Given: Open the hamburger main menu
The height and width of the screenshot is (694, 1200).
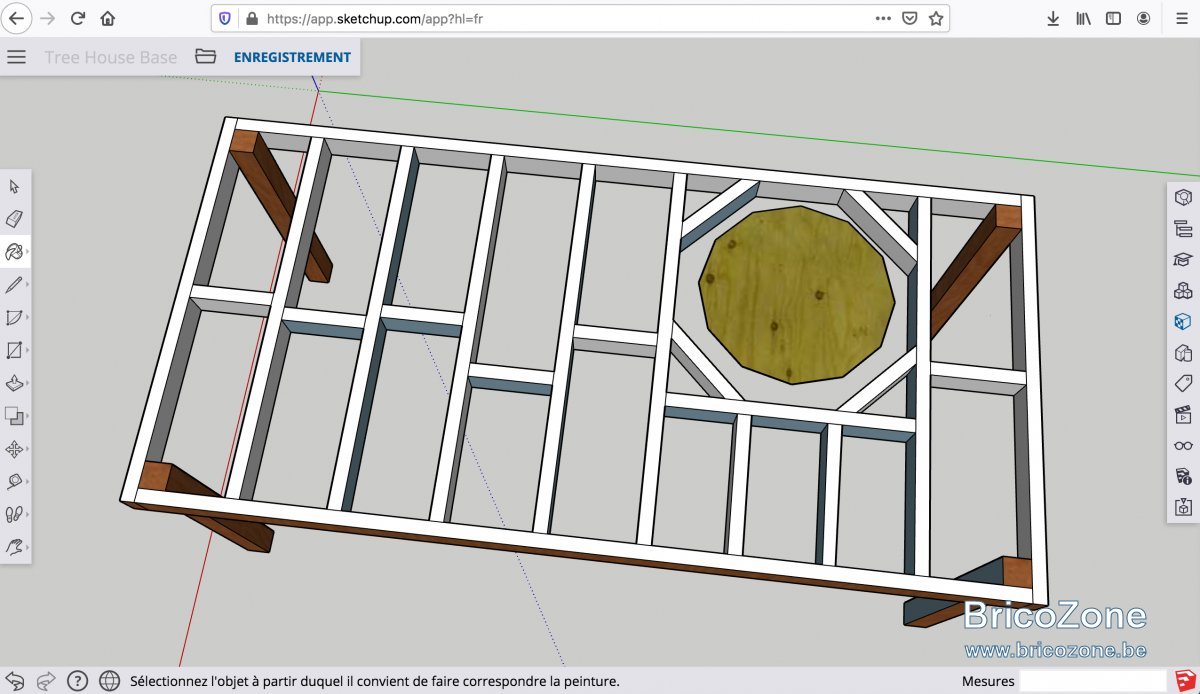Looking at the screenshot, I should [x=16, y=57].
